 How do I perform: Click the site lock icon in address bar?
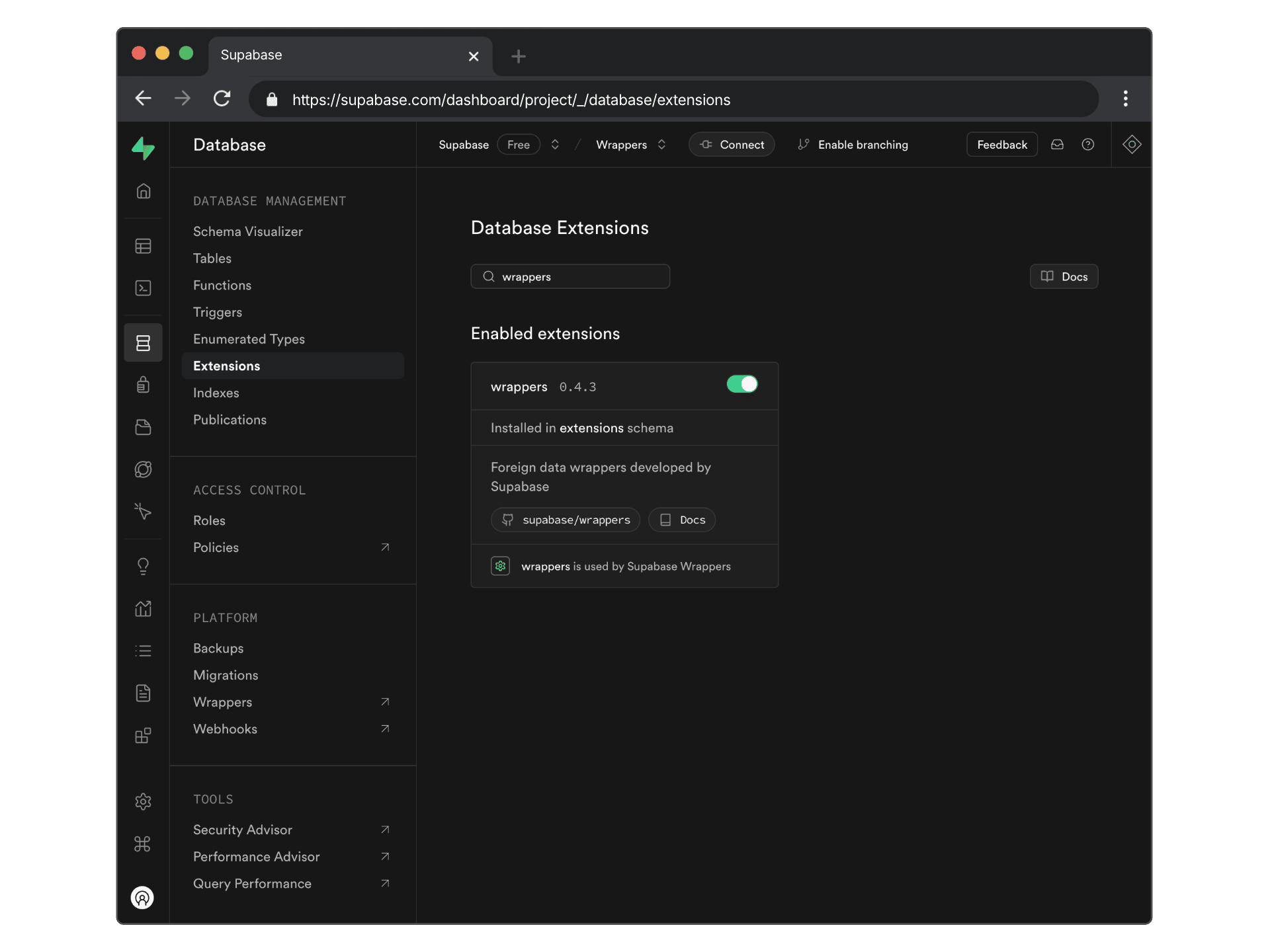272,99
